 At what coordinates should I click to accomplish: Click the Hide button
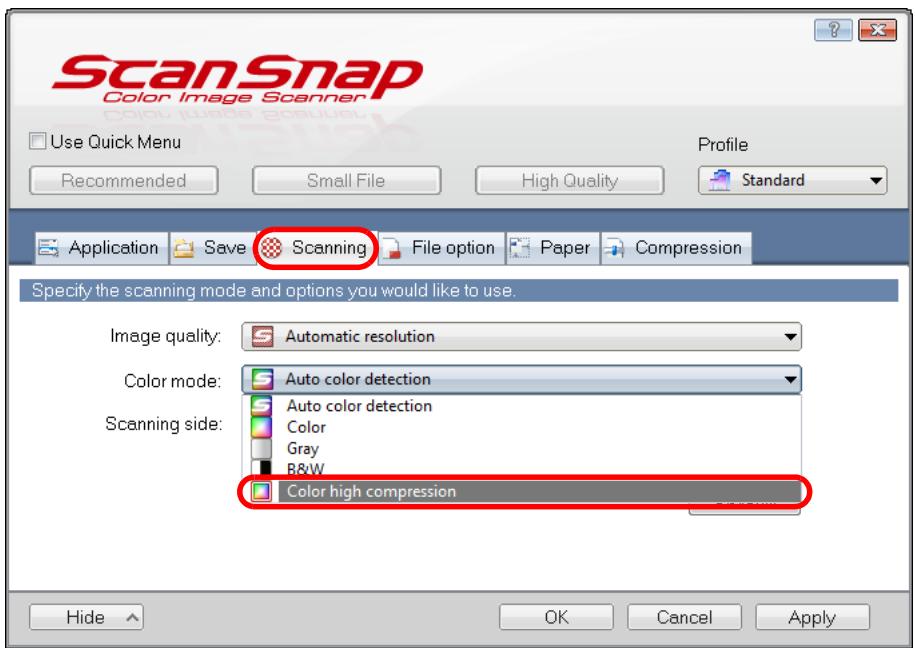[x=86, y=617]
